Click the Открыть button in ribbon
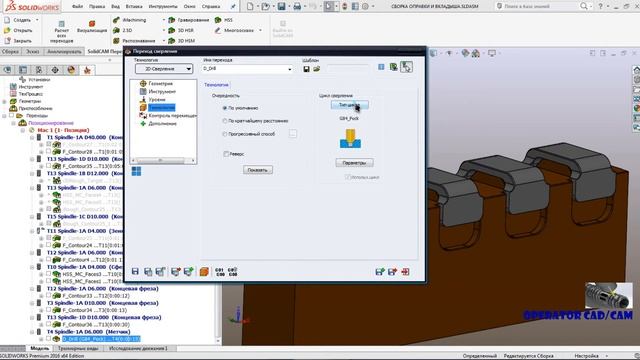Image resolution: width=640 pixels, height=360 pixels. 18,30
